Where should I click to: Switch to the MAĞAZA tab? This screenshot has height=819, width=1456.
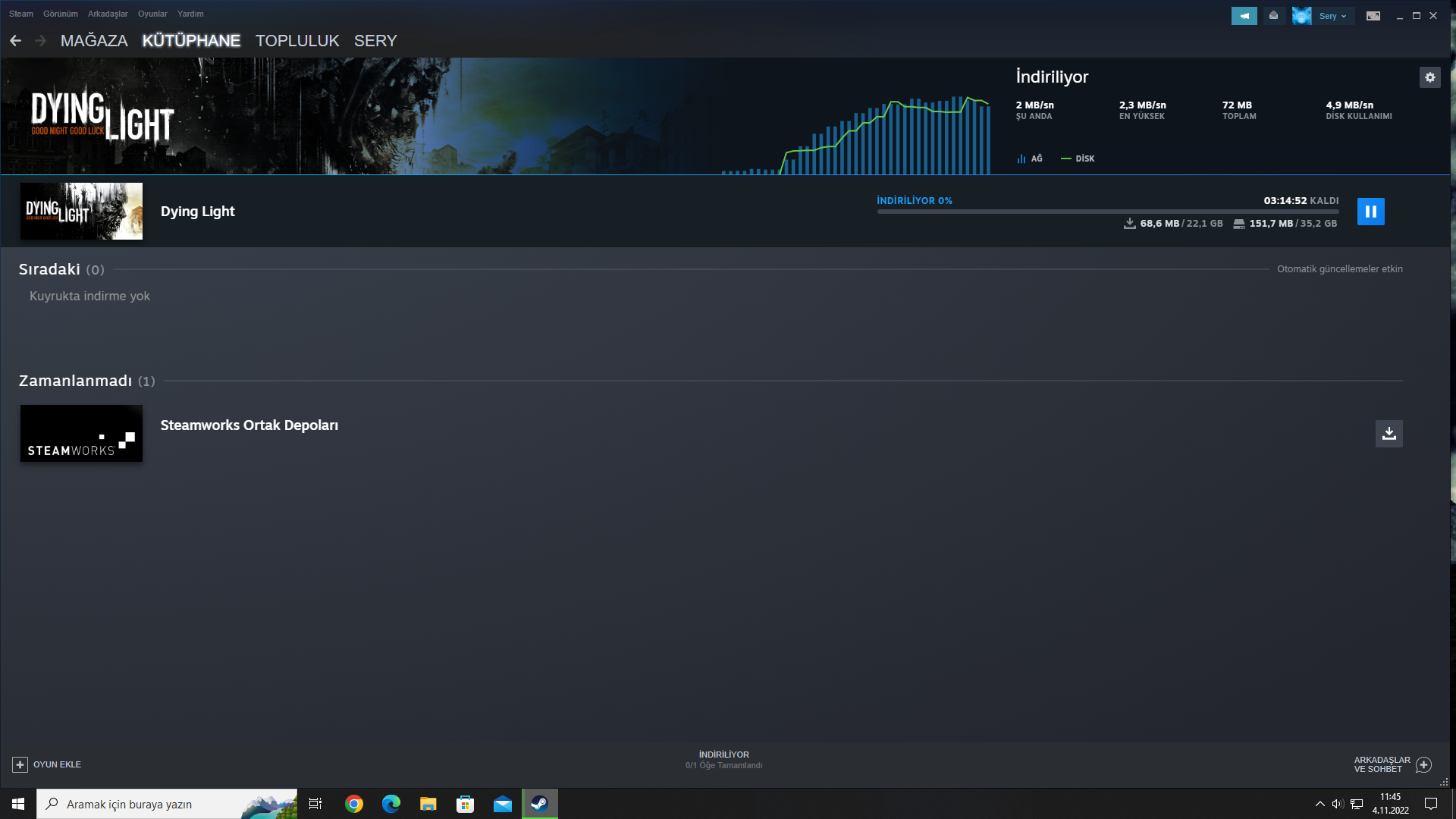(x=94, y=41)
